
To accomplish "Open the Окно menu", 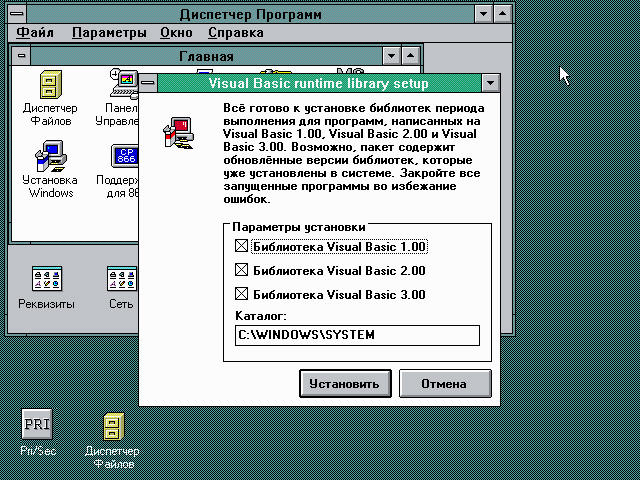I will point(176,33).
